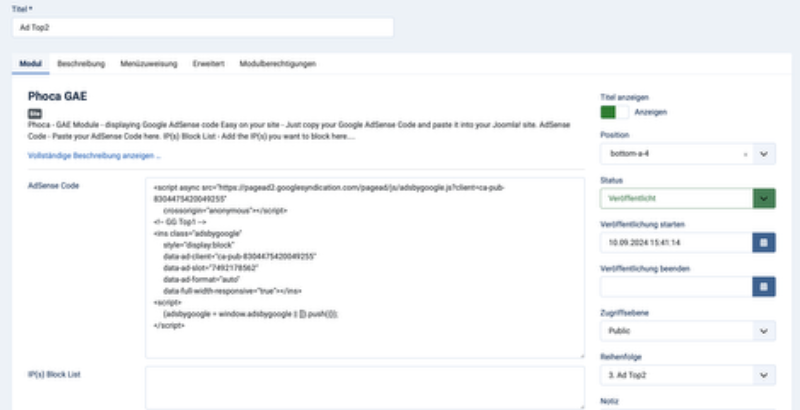Click the IP(s) Block List label
This screenshot has height=410, width=800.
click(54, 374)
